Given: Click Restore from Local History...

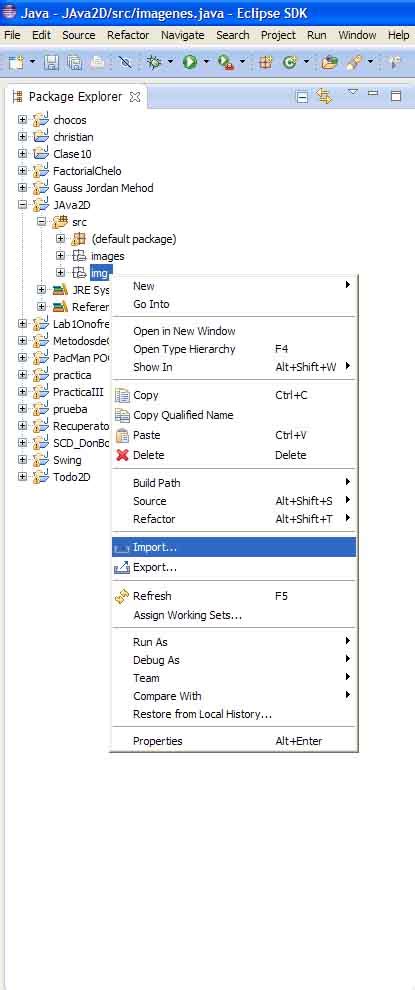Looking at the screenshot, I should (234, 714).
